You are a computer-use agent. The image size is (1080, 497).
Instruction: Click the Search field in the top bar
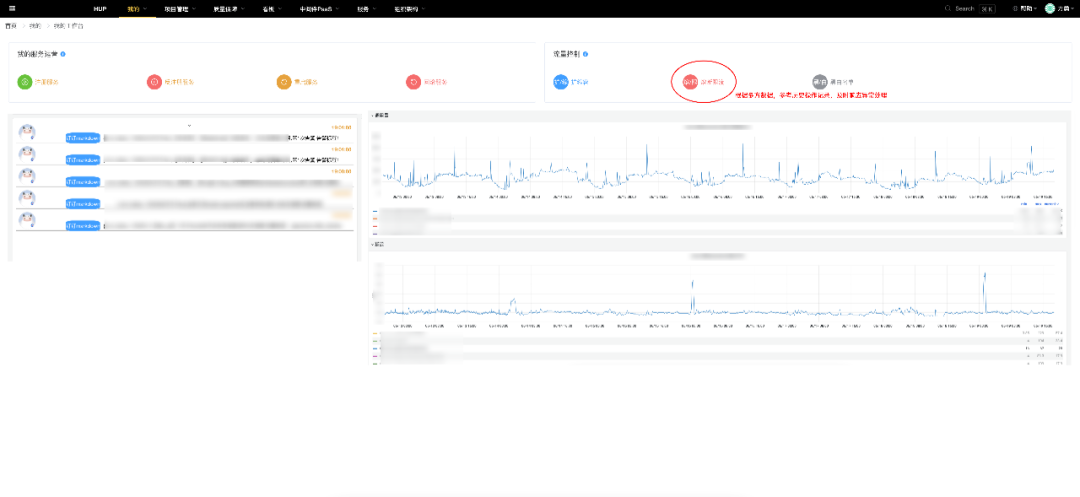pos(970,8)
